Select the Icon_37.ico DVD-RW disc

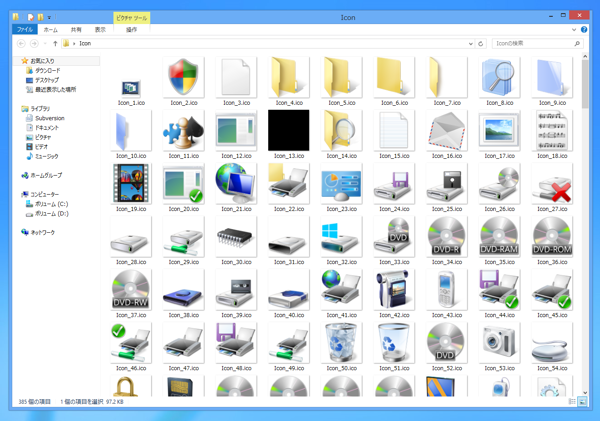(131, 290)
